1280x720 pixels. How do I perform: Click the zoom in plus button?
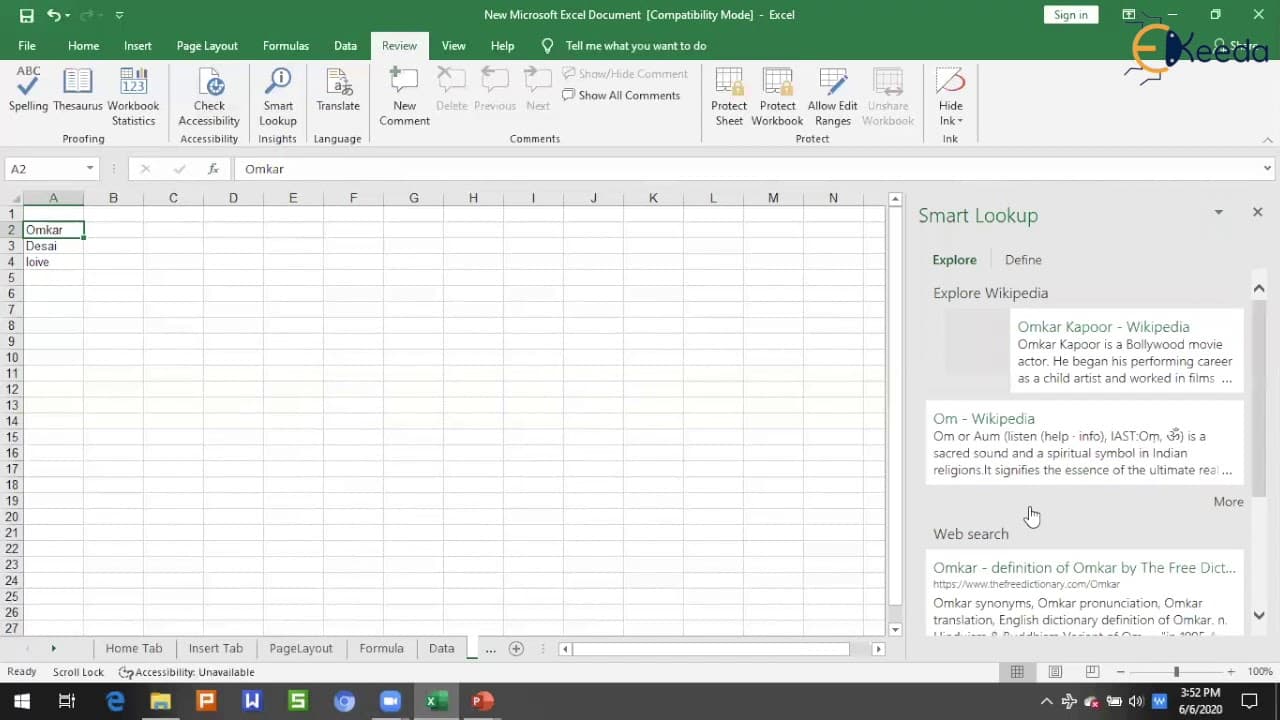coord(1231,672)
